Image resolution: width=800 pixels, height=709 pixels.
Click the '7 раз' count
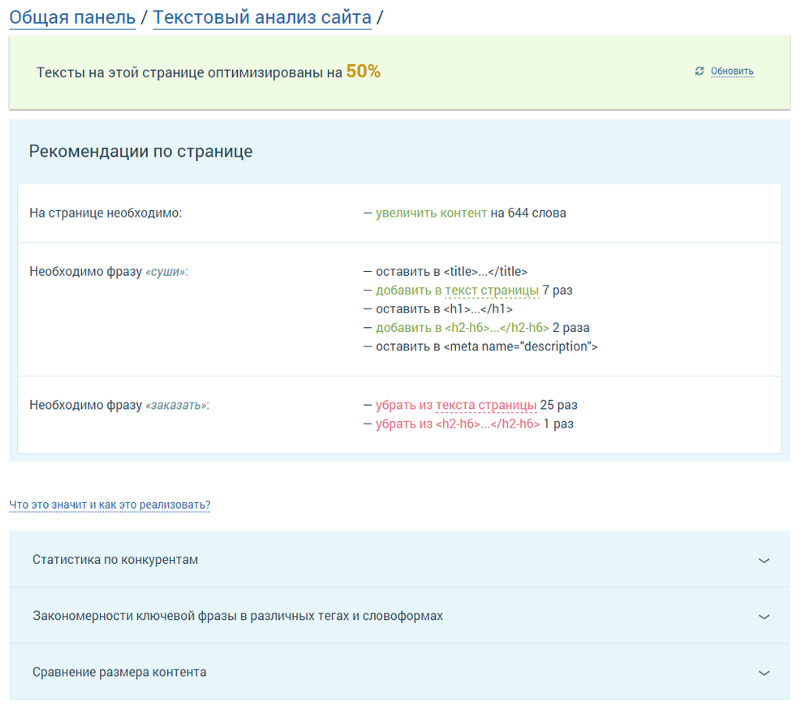point(558,290)
